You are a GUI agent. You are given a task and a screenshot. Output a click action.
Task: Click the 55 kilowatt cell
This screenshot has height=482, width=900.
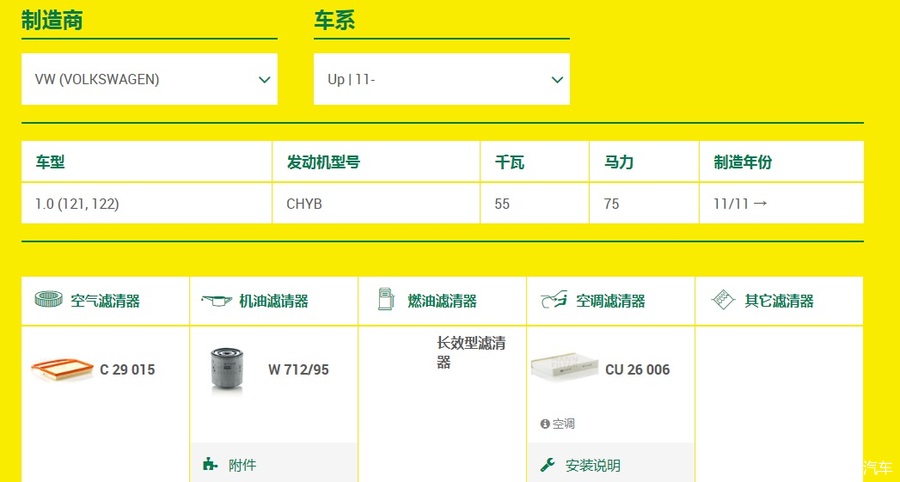[534, 204]
